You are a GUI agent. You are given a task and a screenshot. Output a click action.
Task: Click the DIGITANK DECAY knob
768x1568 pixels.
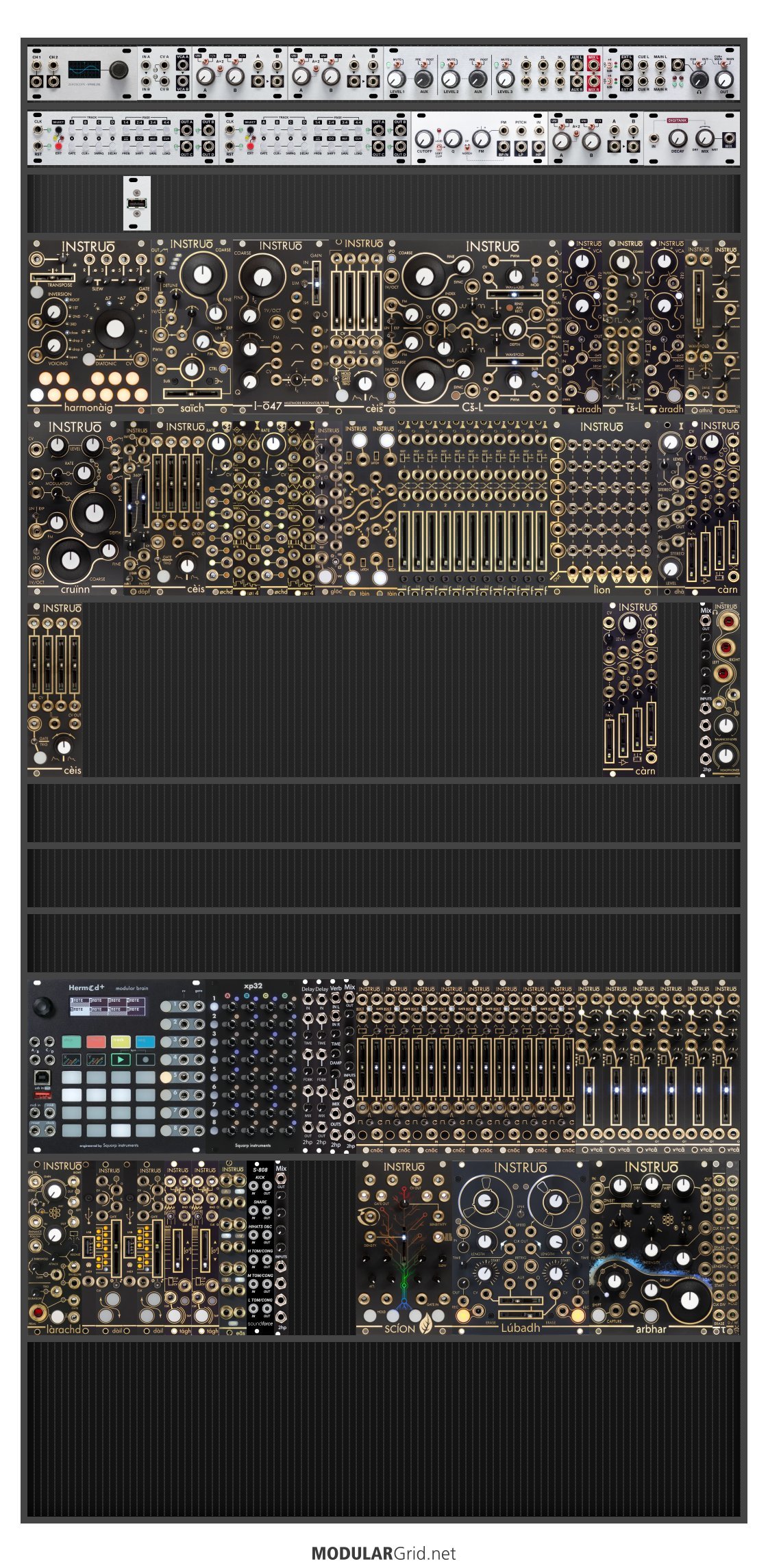(678, 139)
